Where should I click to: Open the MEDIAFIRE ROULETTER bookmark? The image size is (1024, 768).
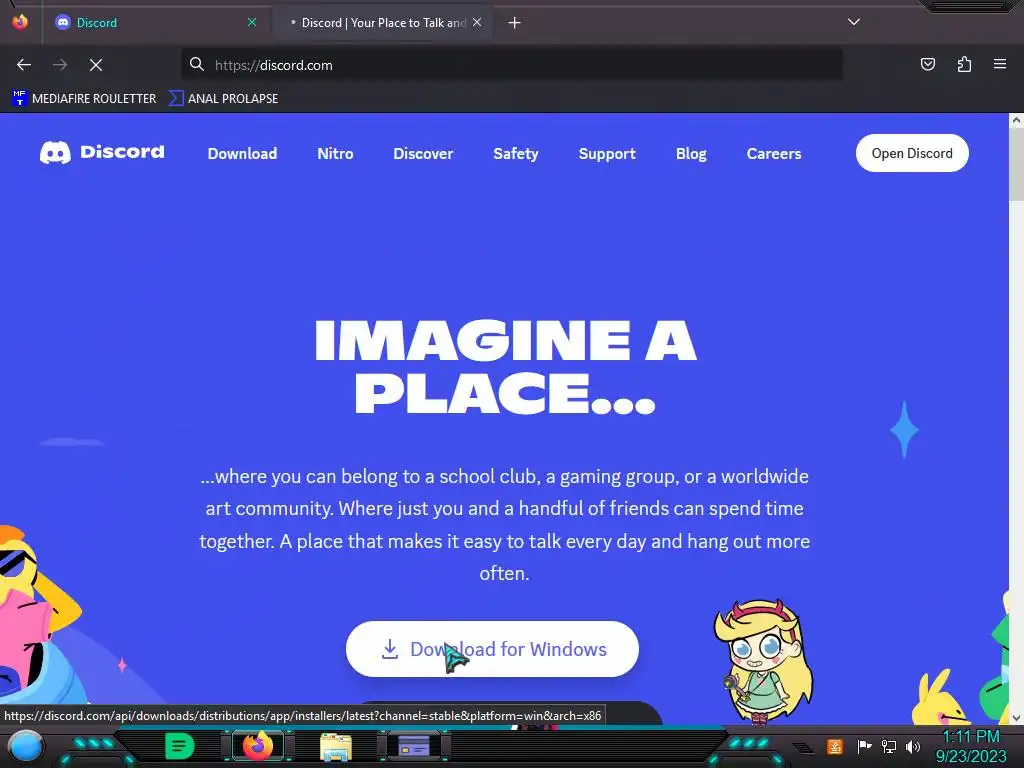[84, 99]
